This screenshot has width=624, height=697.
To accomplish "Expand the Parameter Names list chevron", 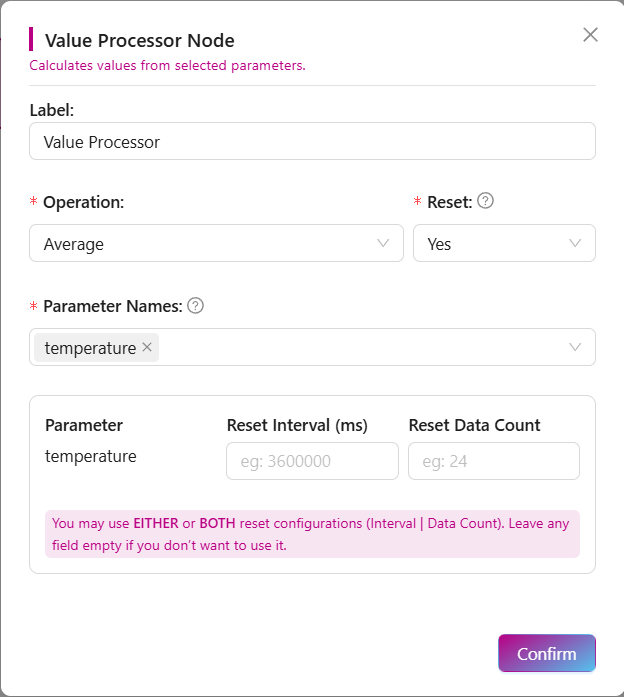I will [x=575, y=347].
